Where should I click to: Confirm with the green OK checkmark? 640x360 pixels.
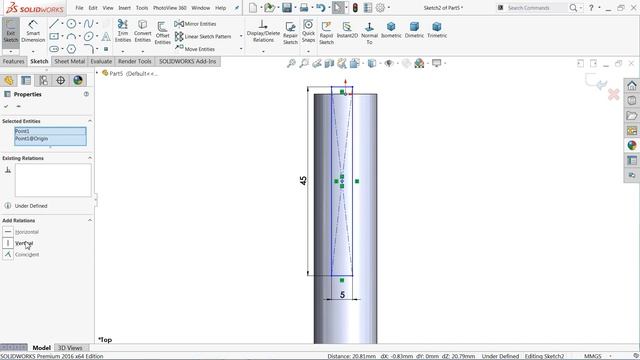click(x=6, y=107)
